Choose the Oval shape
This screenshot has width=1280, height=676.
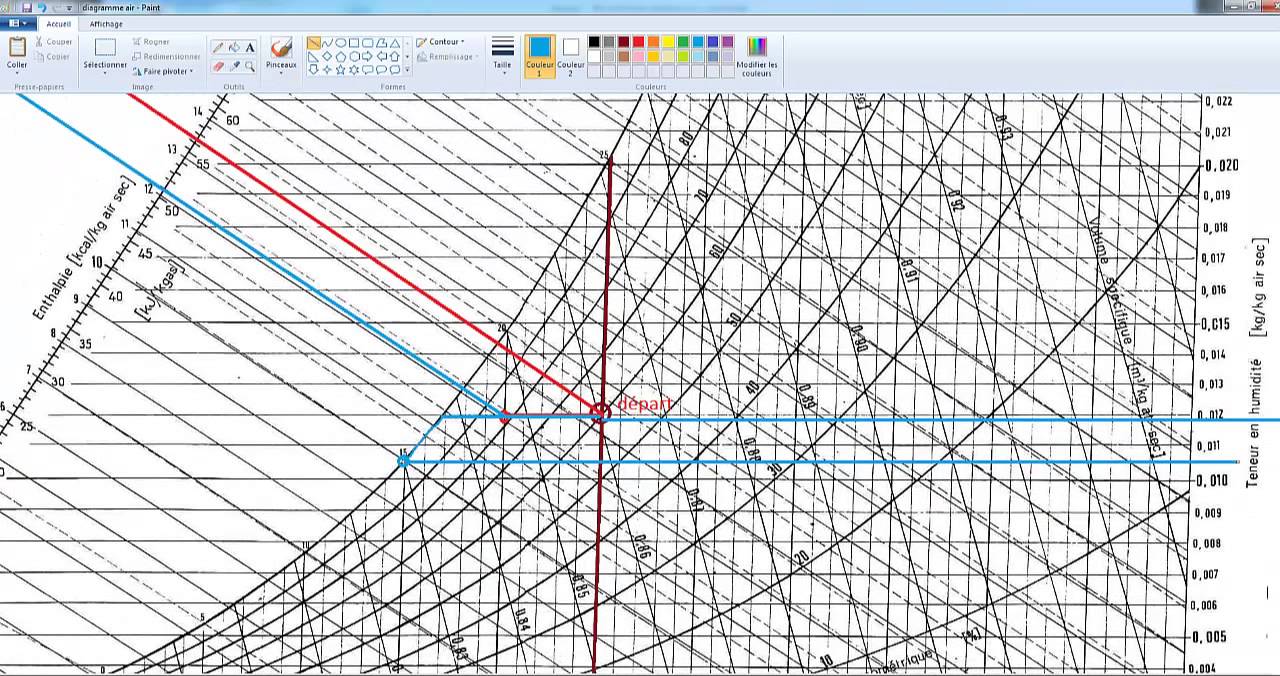tap(341, 43)
